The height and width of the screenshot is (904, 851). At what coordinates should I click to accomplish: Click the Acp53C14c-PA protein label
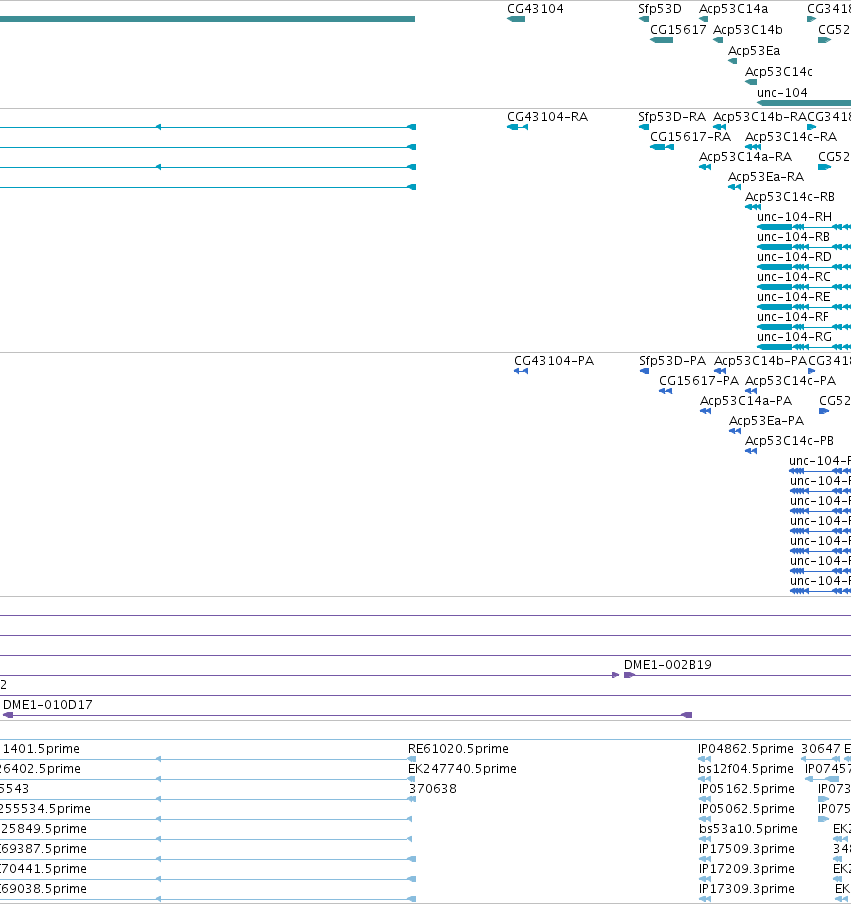(x=790, y=381)
